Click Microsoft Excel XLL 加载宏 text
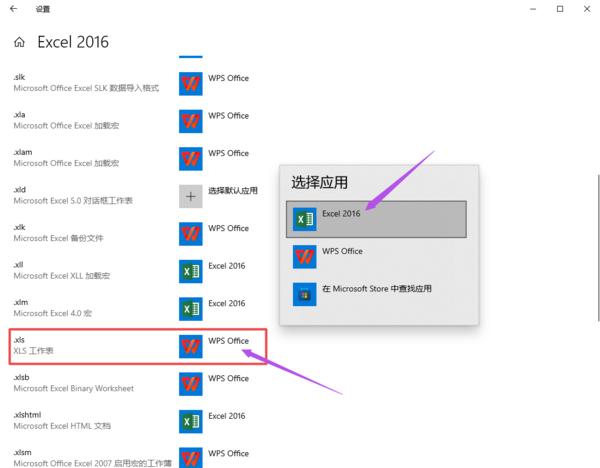 tap(62, 276)
